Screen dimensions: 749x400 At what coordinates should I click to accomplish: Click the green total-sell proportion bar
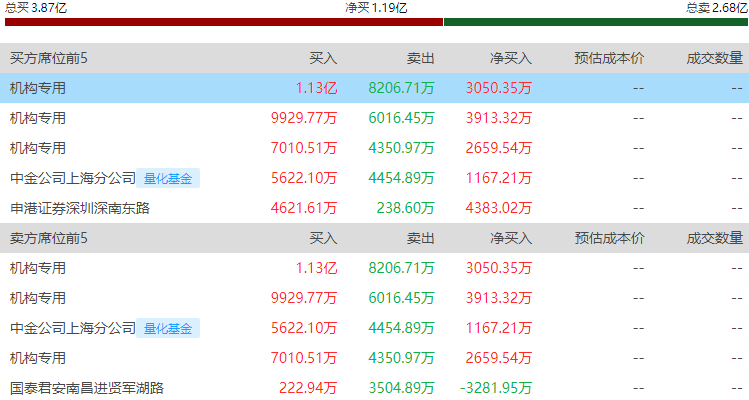(x=596, y=22)
